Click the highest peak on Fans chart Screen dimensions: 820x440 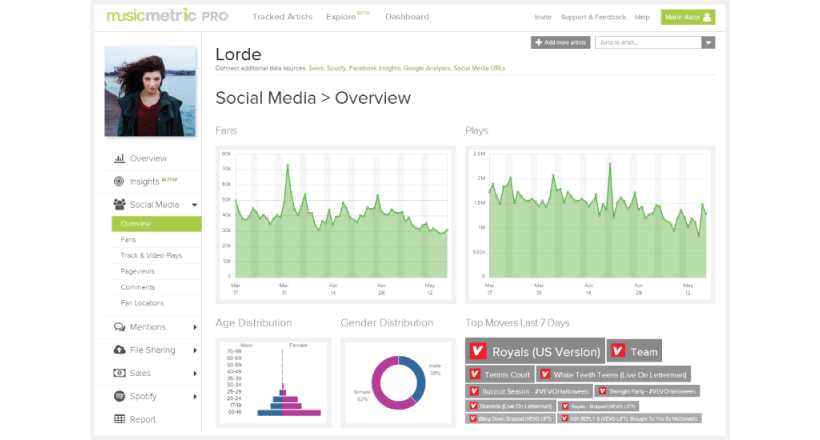[x=288, y=165]
